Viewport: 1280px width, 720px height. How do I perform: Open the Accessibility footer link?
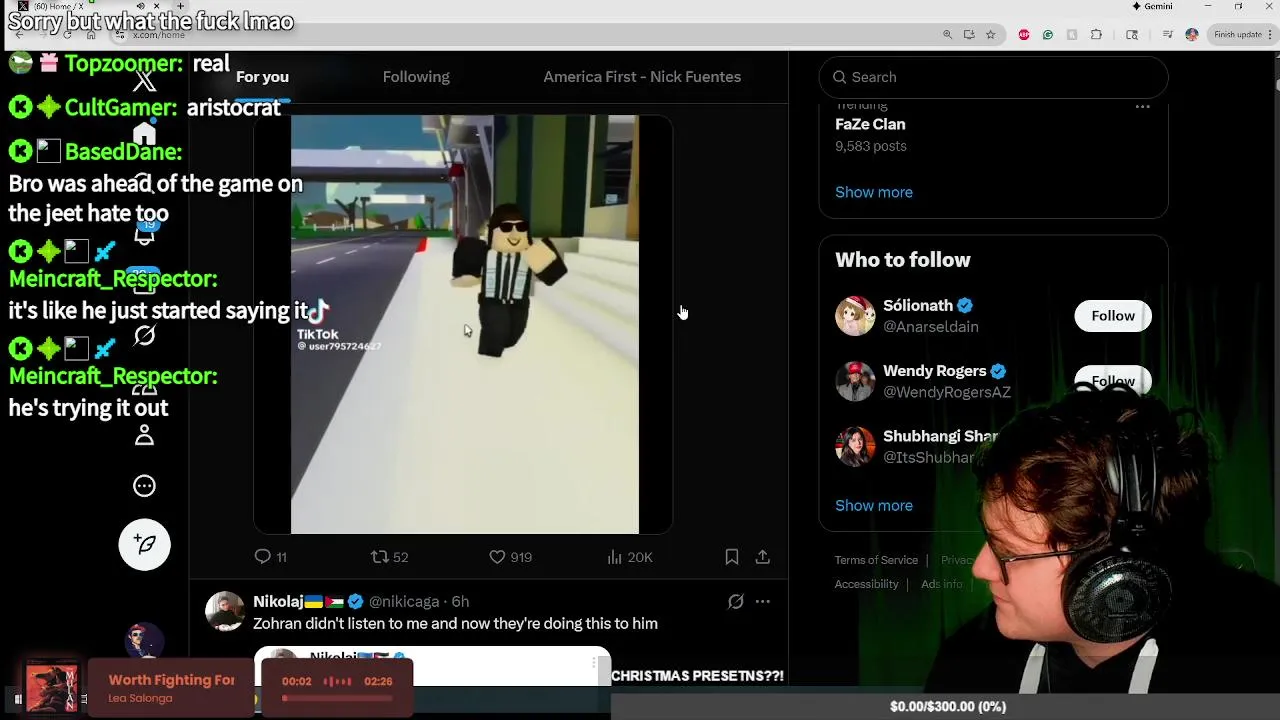tap(866, 584)
